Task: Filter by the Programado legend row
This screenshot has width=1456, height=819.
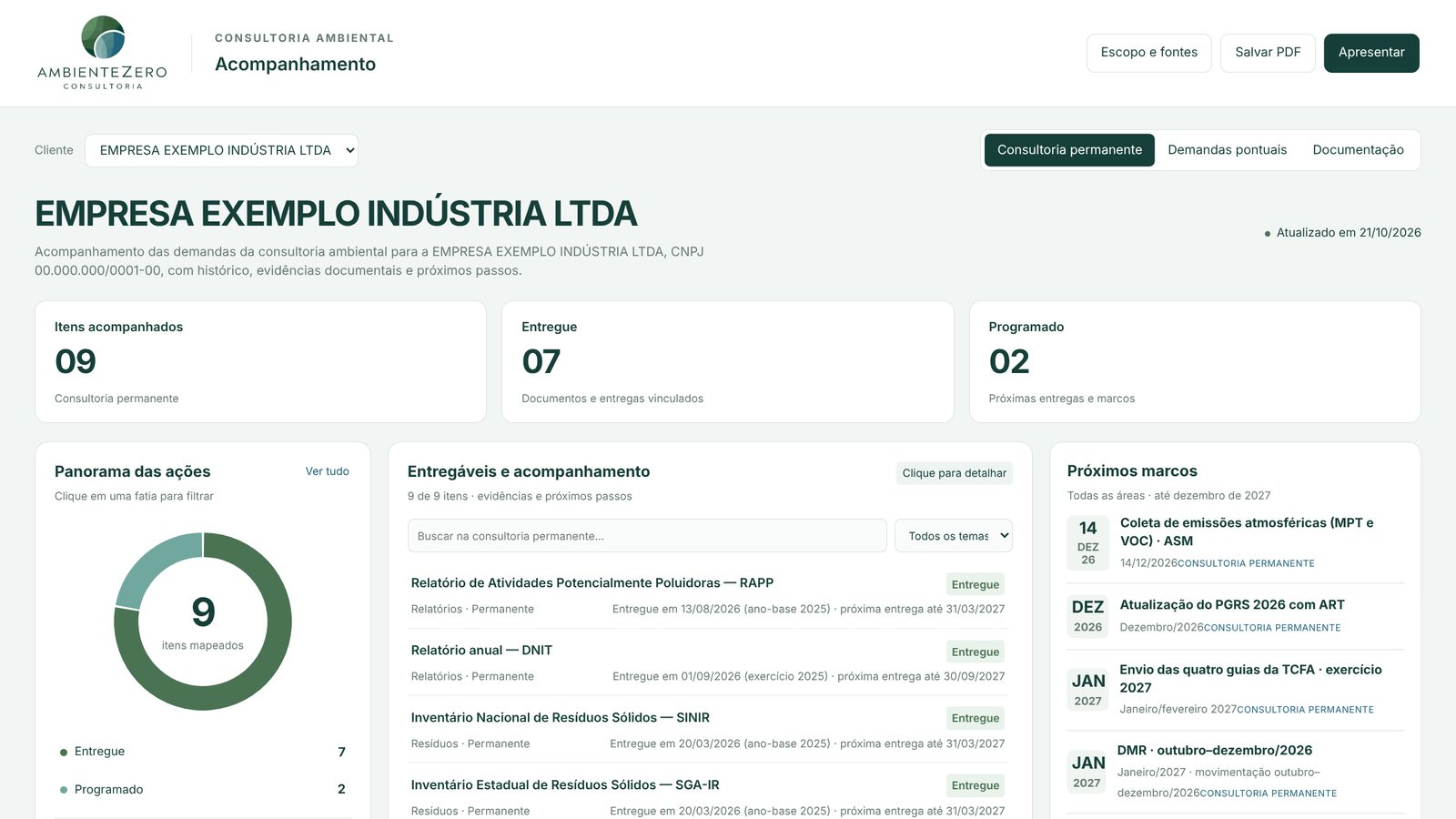Action: tap(202, 789)
